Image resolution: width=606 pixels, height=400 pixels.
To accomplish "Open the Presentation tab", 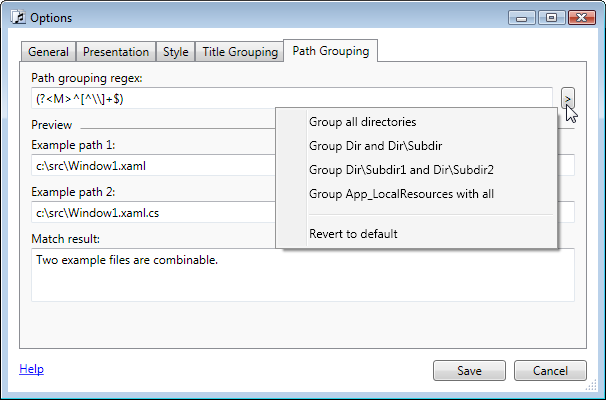I will 116,52.
